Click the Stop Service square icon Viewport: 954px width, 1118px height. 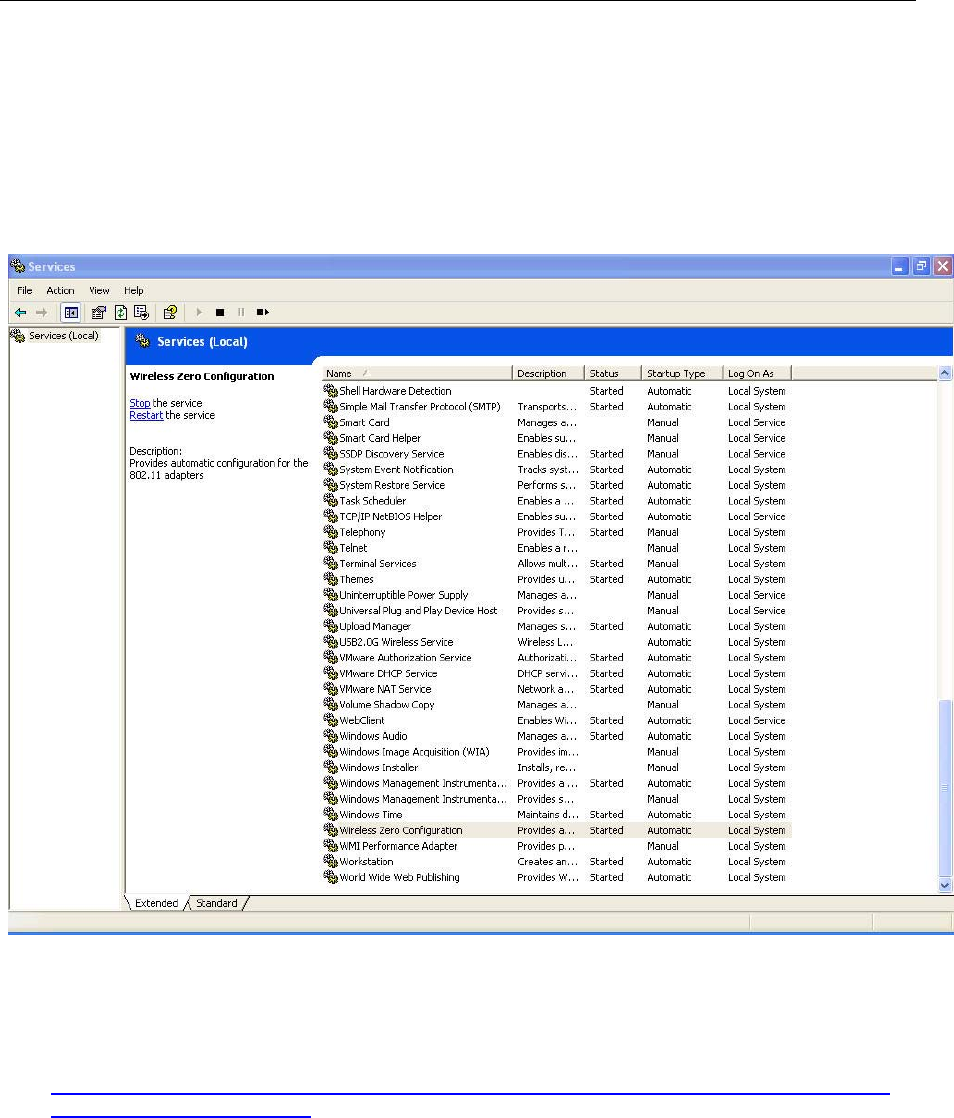click(220, 312)
